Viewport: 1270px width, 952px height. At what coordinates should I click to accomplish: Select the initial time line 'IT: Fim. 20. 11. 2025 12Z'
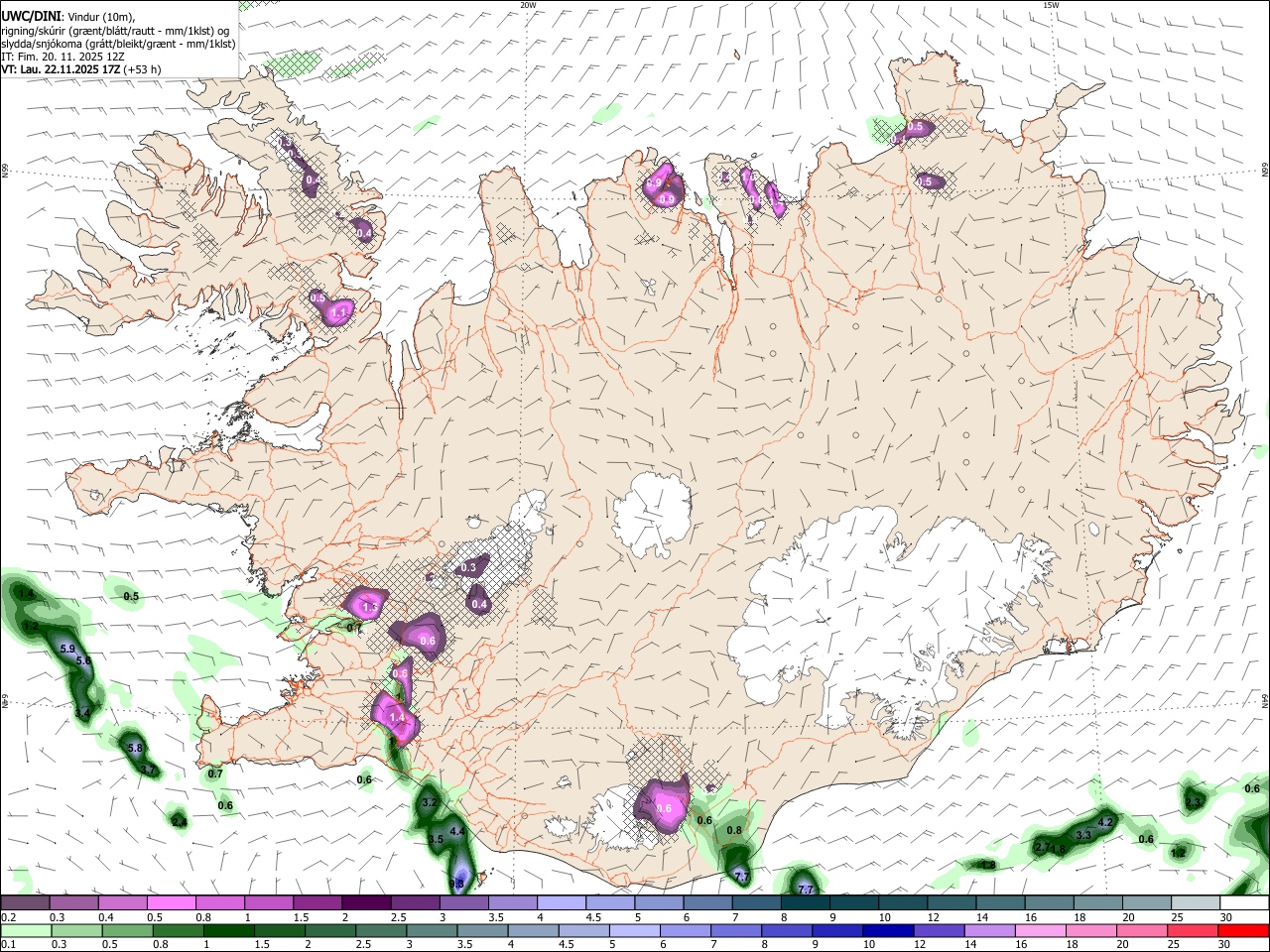tap(63, 57)
